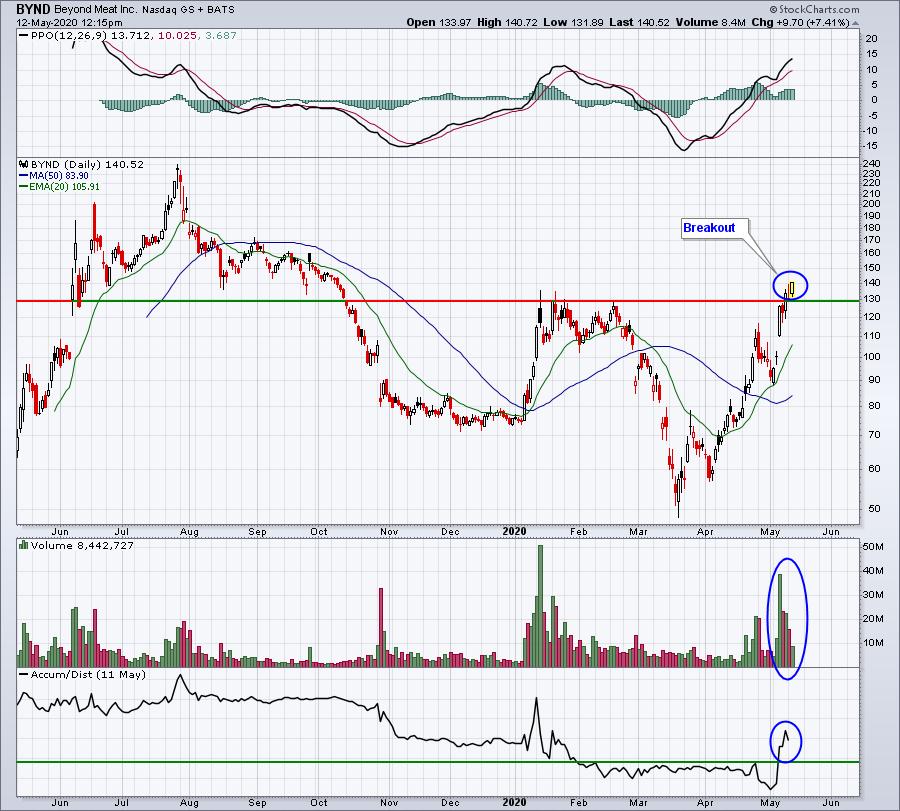
Task: Click the blue ellipse around recent volume bars
Action: [x=788, y=619]
